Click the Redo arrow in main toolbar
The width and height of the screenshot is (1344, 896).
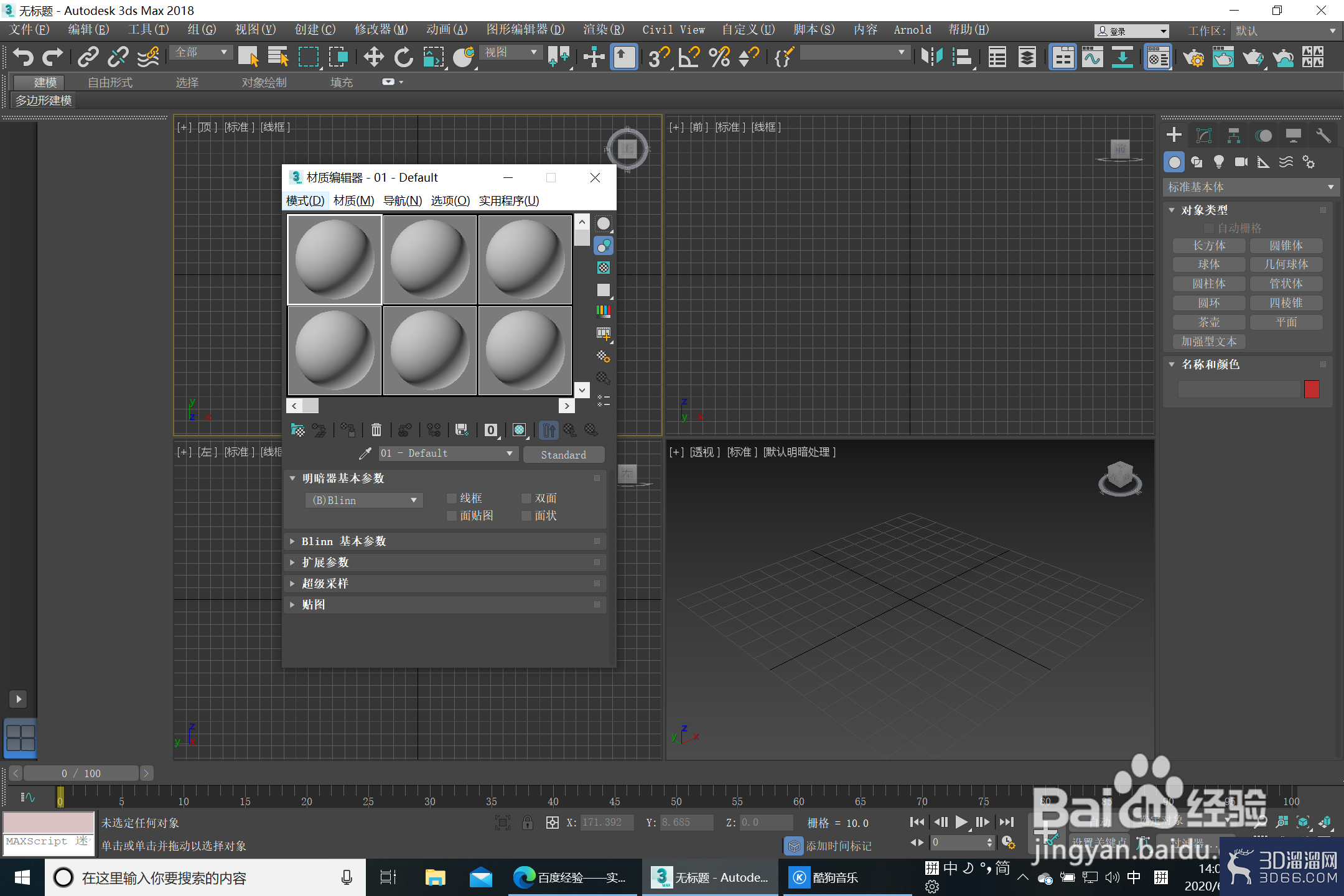coord(52,57)
